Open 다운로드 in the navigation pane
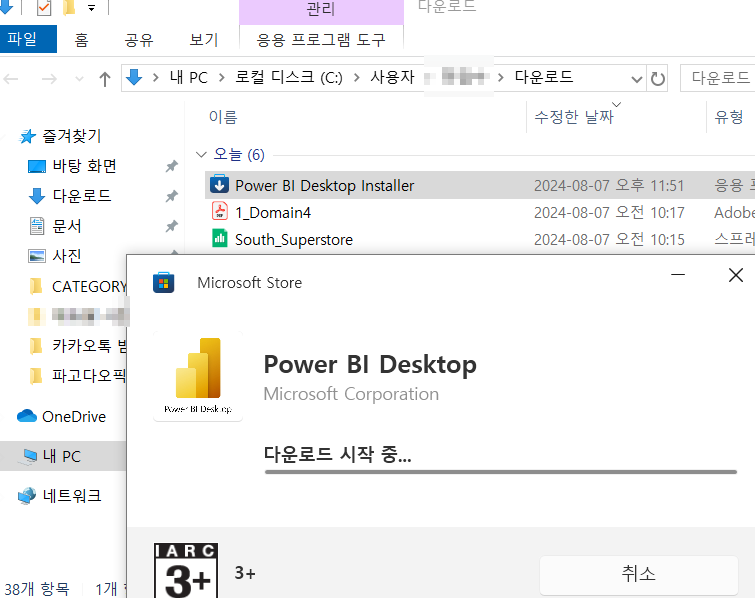Viewport: 755px width, 598px height. (x=82, y=196)
